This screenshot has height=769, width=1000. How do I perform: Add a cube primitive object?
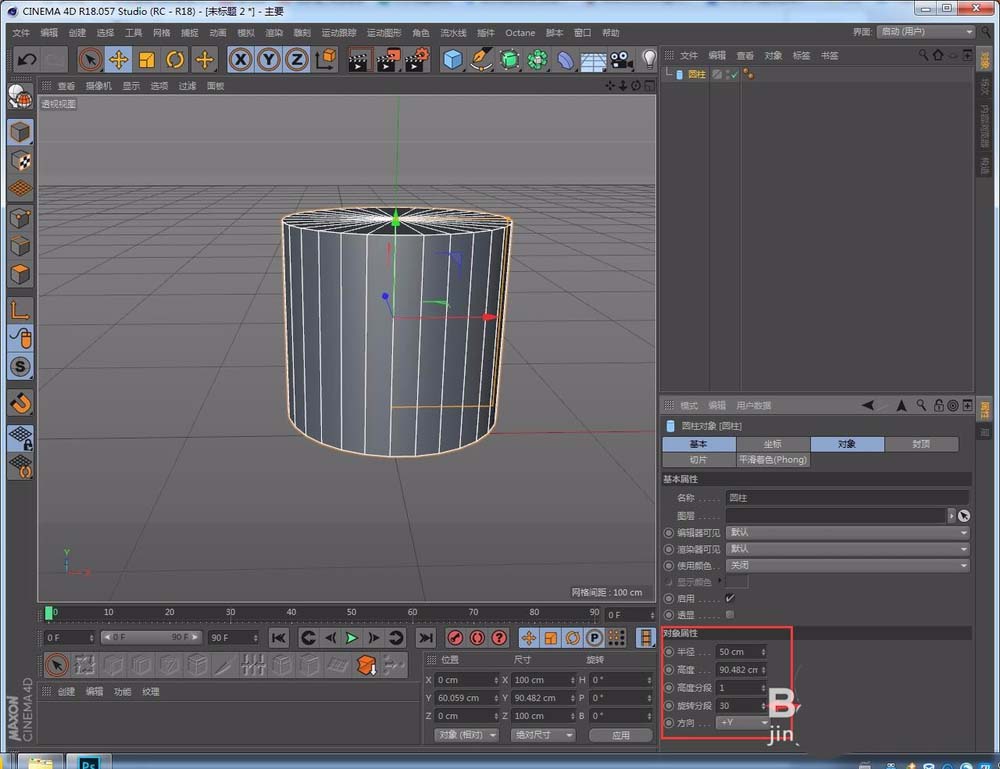point(453,60)
